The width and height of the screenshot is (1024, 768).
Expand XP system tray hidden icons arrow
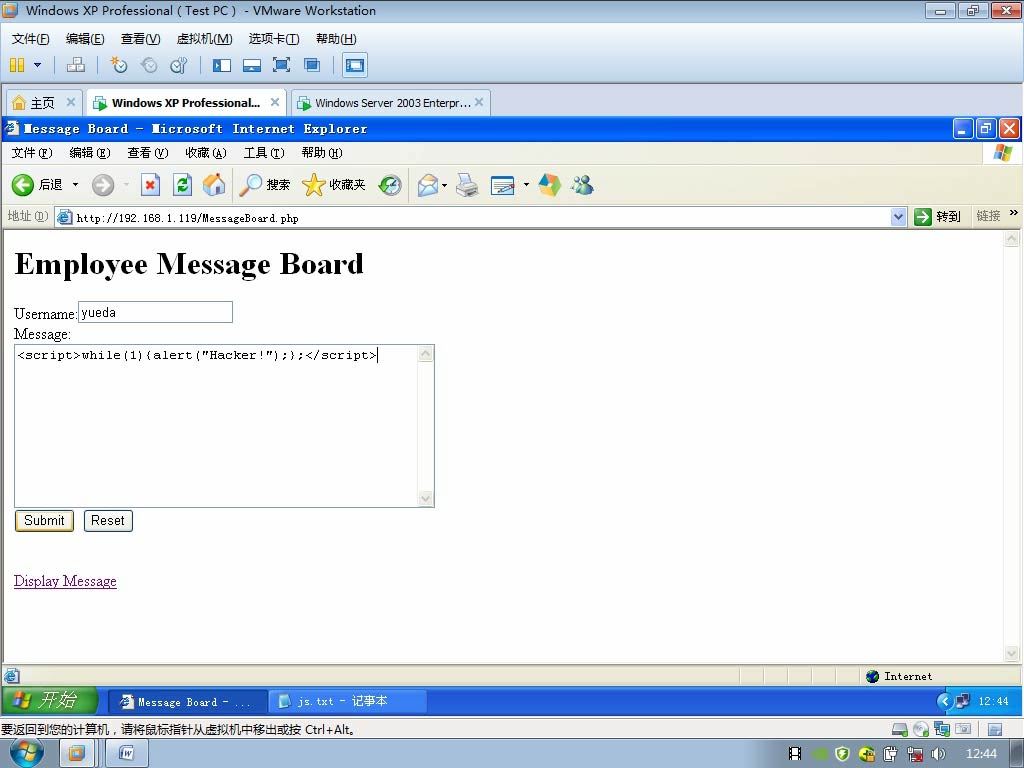pyautogui.click(x=944, y=701)
